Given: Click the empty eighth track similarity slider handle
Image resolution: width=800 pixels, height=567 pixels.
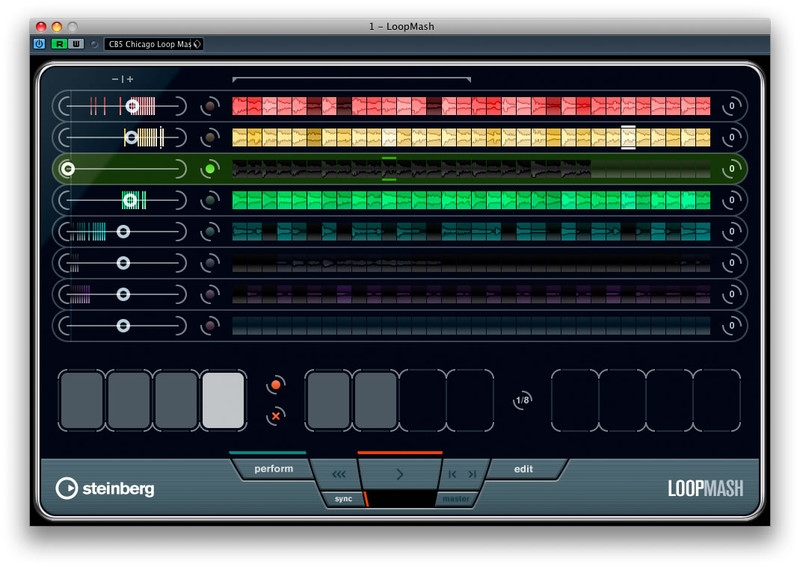Looking at the screenshot, I should (x=123, y=326).
